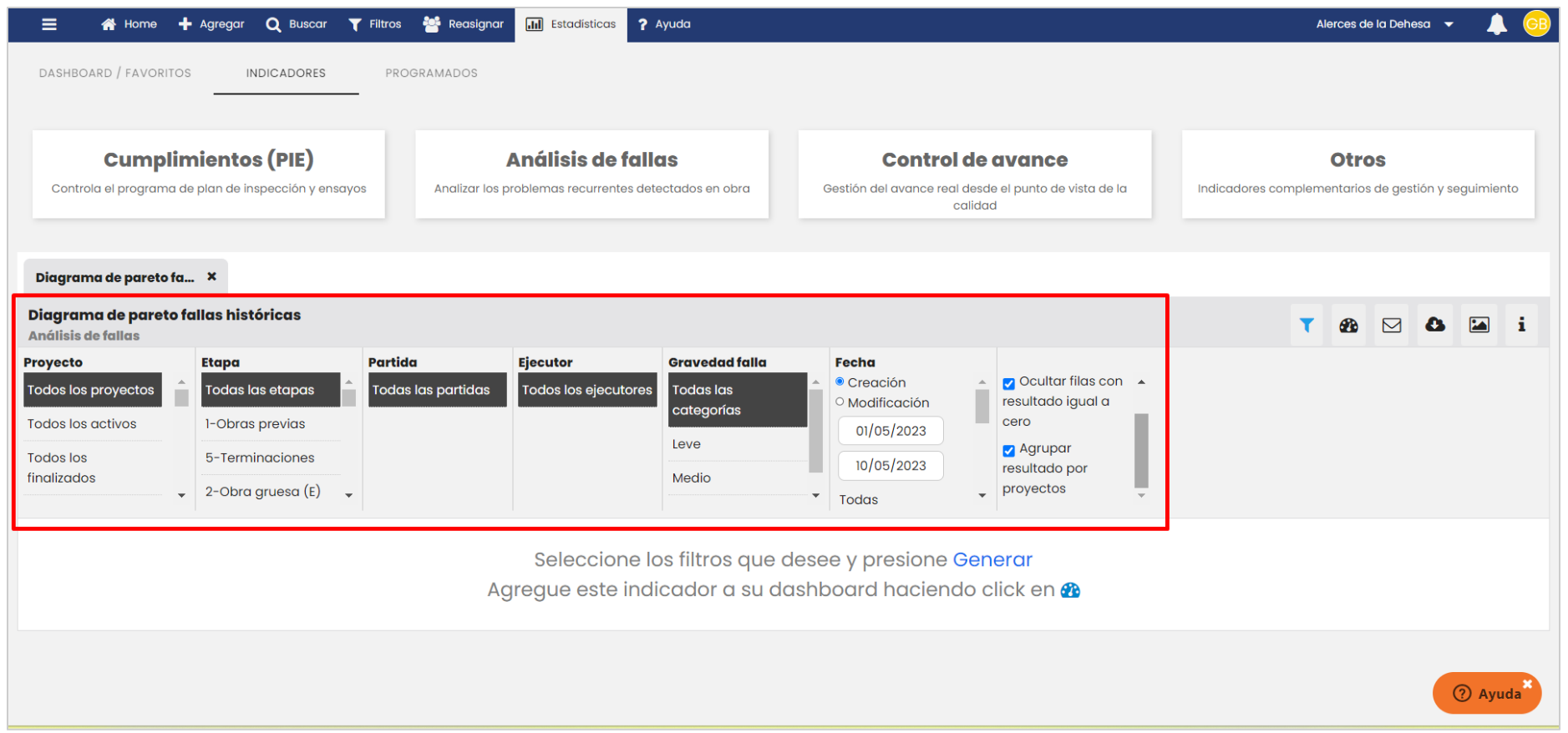Click the Generar link
This screenshot has height=733, width=1568.
(992, 559)
